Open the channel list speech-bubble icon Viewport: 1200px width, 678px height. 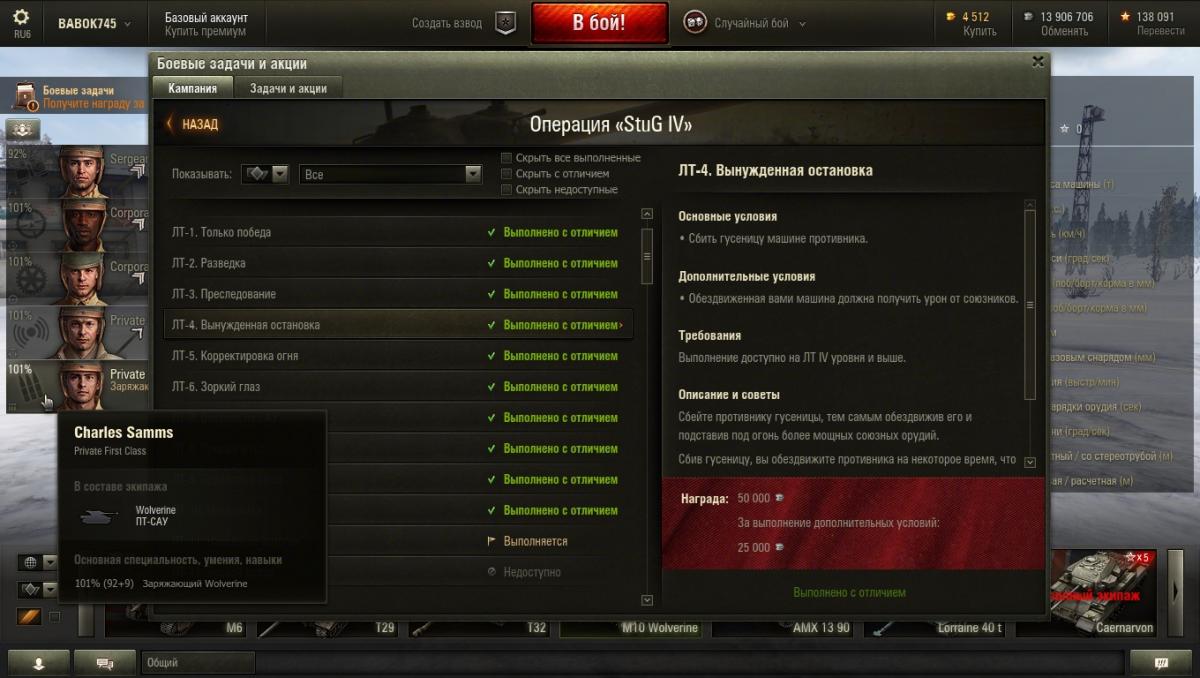pyautogui.click(x=103, y=662)
